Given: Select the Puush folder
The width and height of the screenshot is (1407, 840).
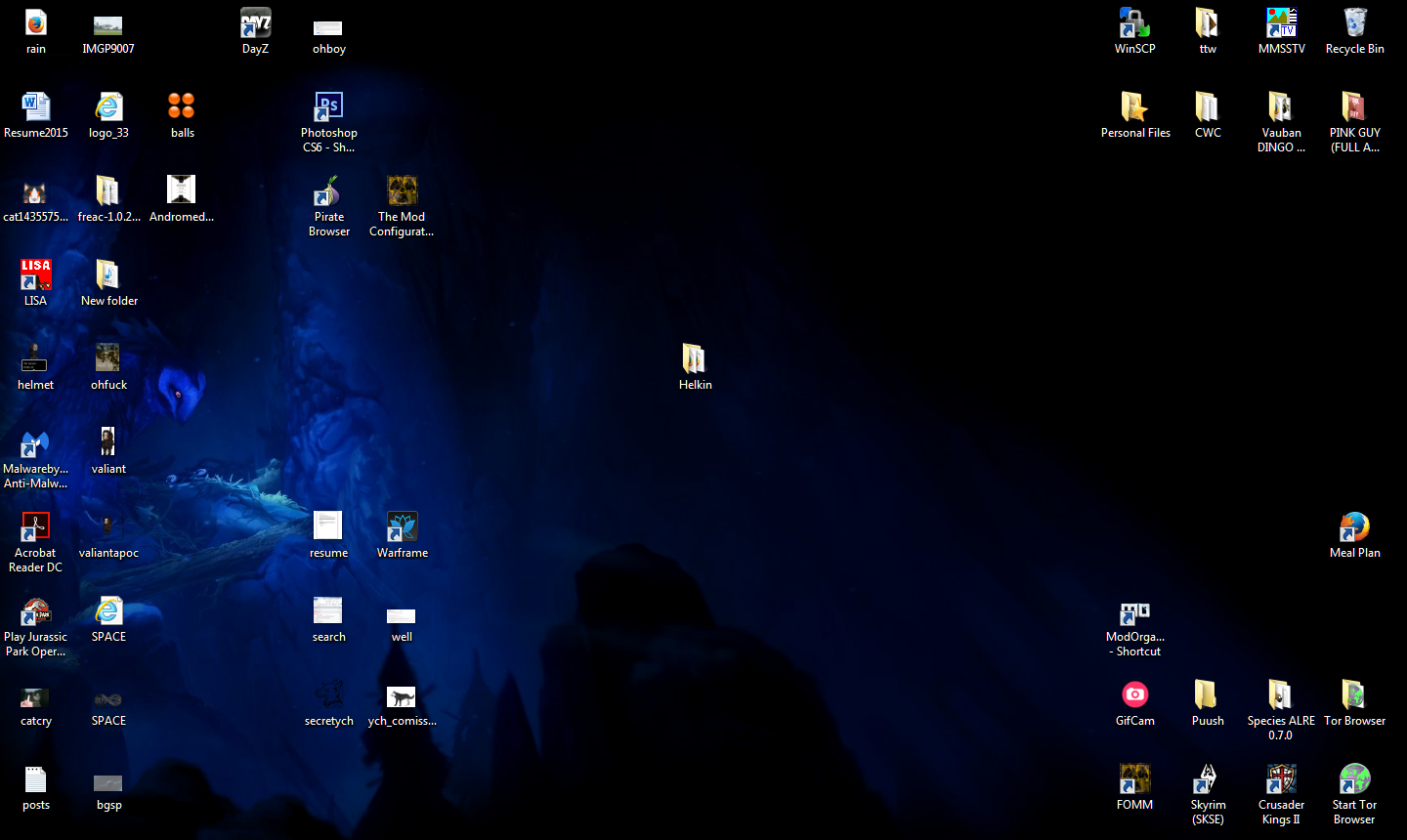Looking at the screenshot, I should click(x=1208, y=694).
